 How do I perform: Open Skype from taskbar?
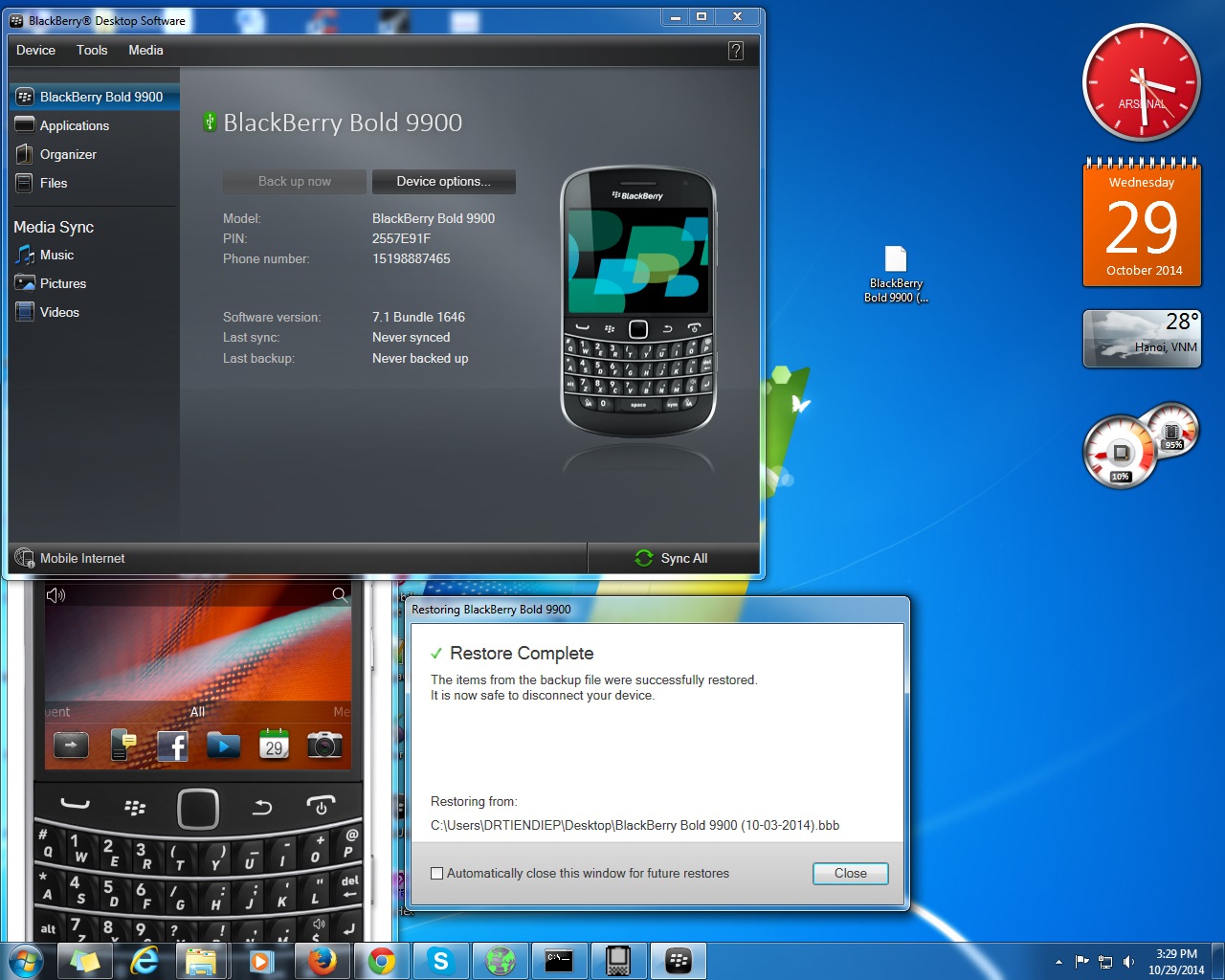click(x=440, y=961)
